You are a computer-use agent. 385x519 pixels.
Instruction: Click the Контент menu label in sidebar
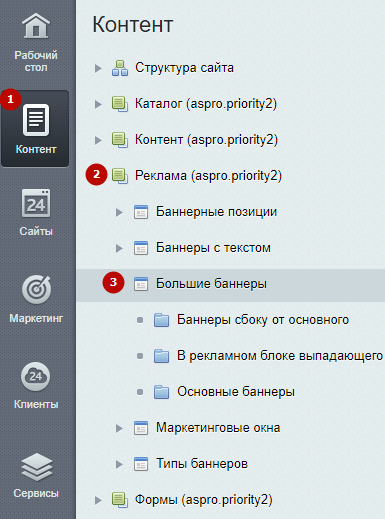36,149
